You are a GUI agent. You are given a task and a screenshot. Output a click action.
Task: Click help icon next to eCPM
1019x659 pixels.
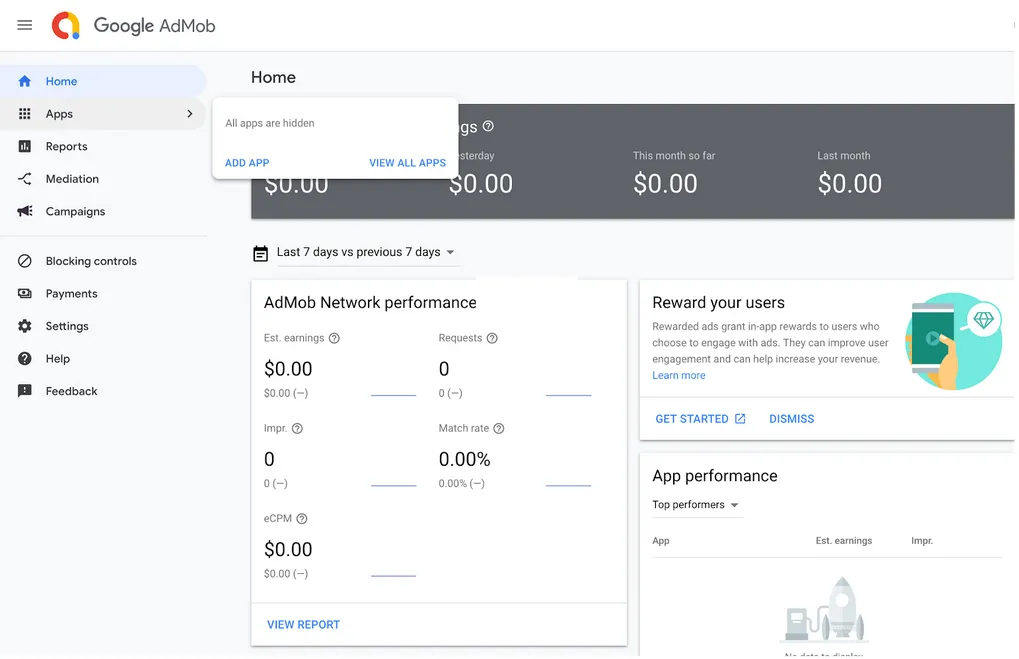point(302,519)
